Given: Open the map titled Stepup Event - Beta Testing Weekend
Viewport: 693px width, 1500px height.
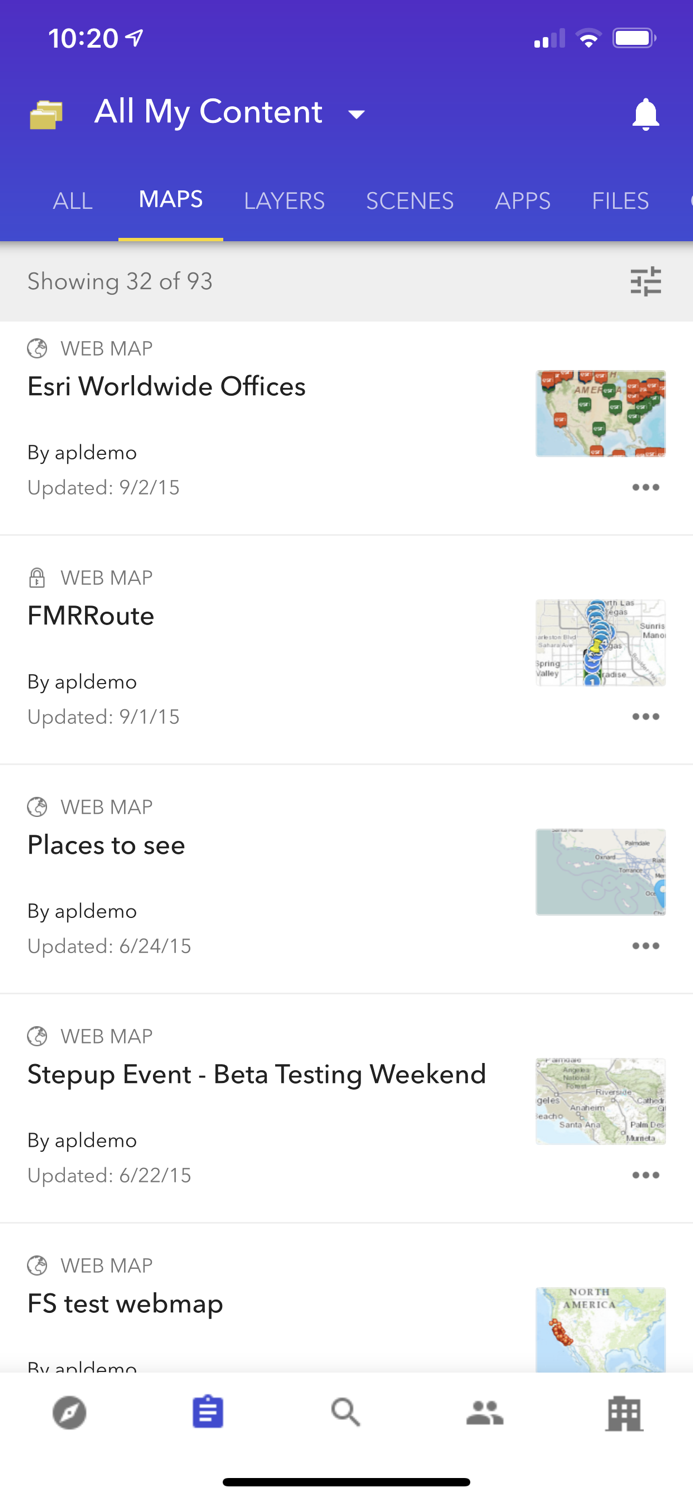Looking at the screenshot, I should (256, 1074).
